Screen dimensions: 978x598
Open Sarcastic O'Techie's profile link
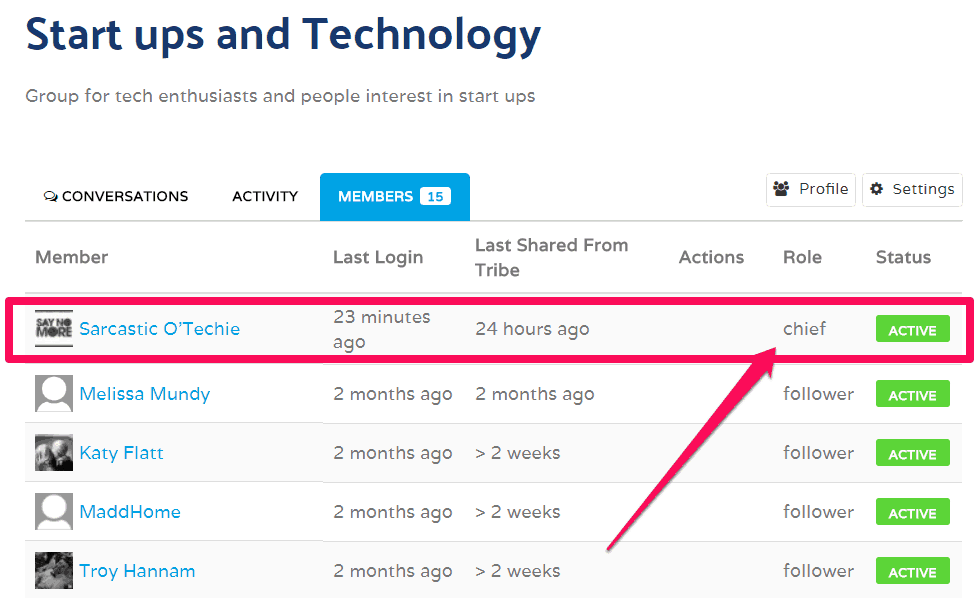pos(160,329)
